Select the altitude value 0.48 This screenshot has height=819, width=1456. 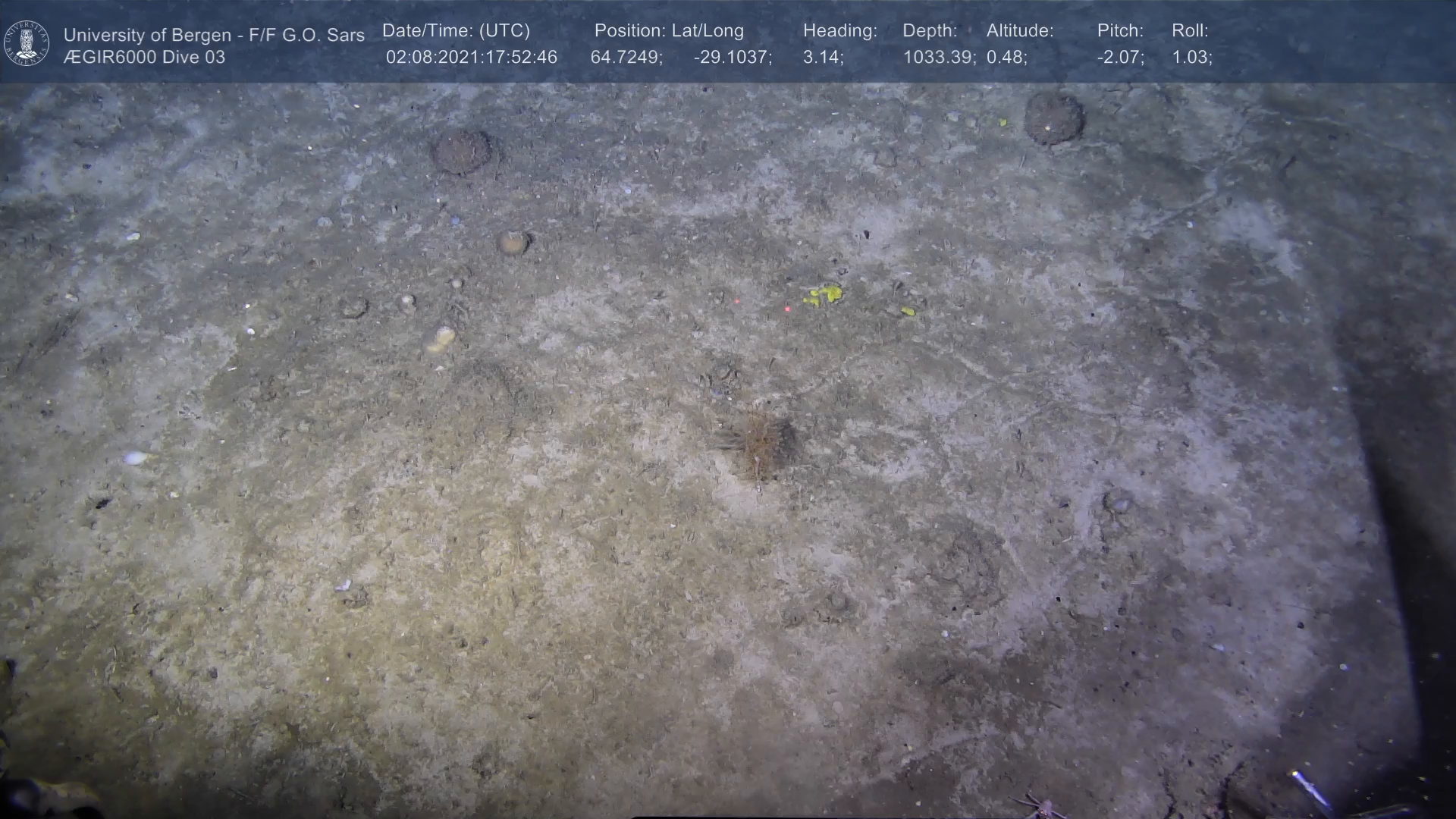point(1006,58)
